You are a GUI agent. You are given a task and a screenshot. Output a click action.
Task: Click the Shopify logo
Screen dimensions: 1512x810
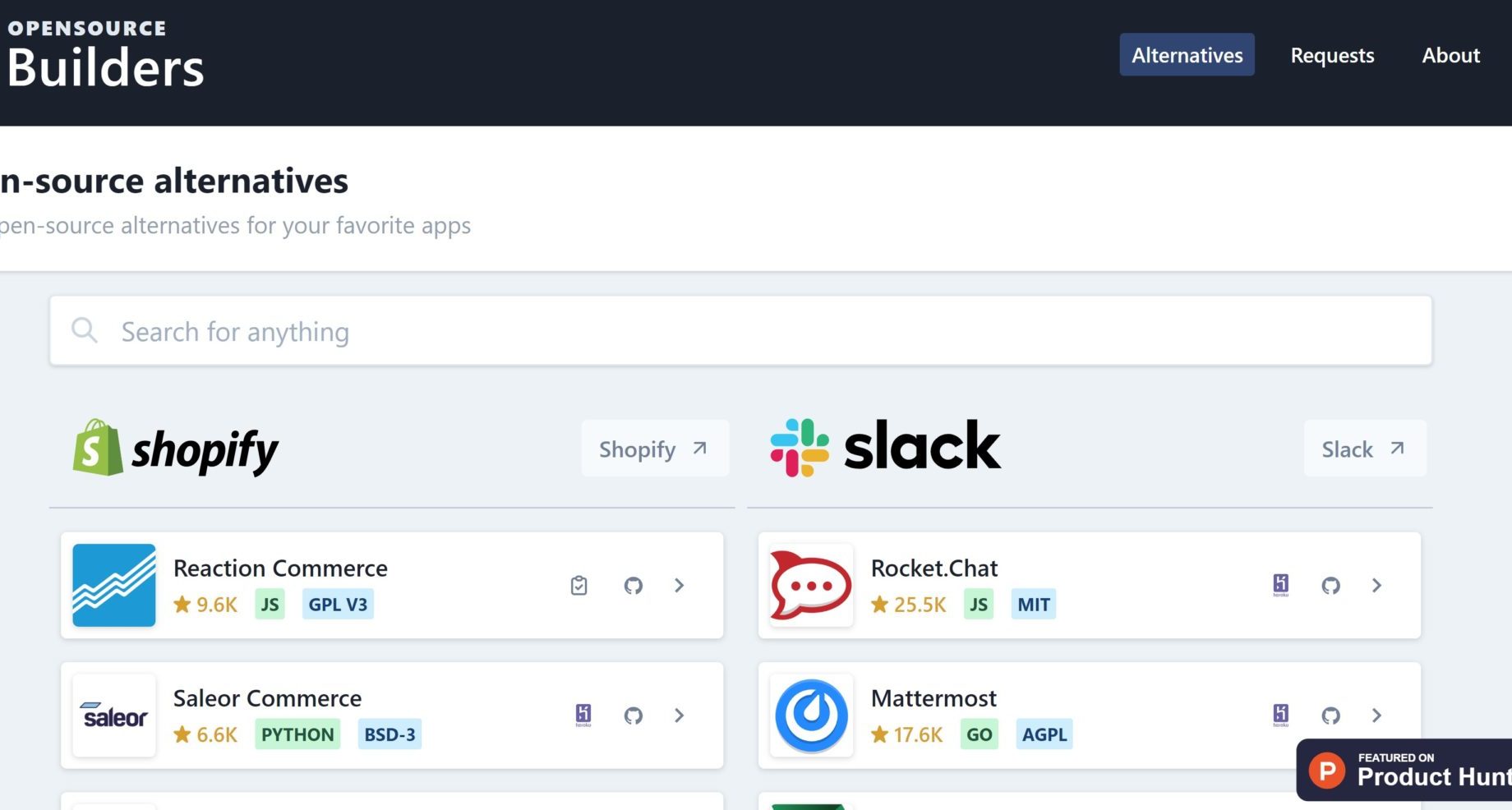(176, 448)
